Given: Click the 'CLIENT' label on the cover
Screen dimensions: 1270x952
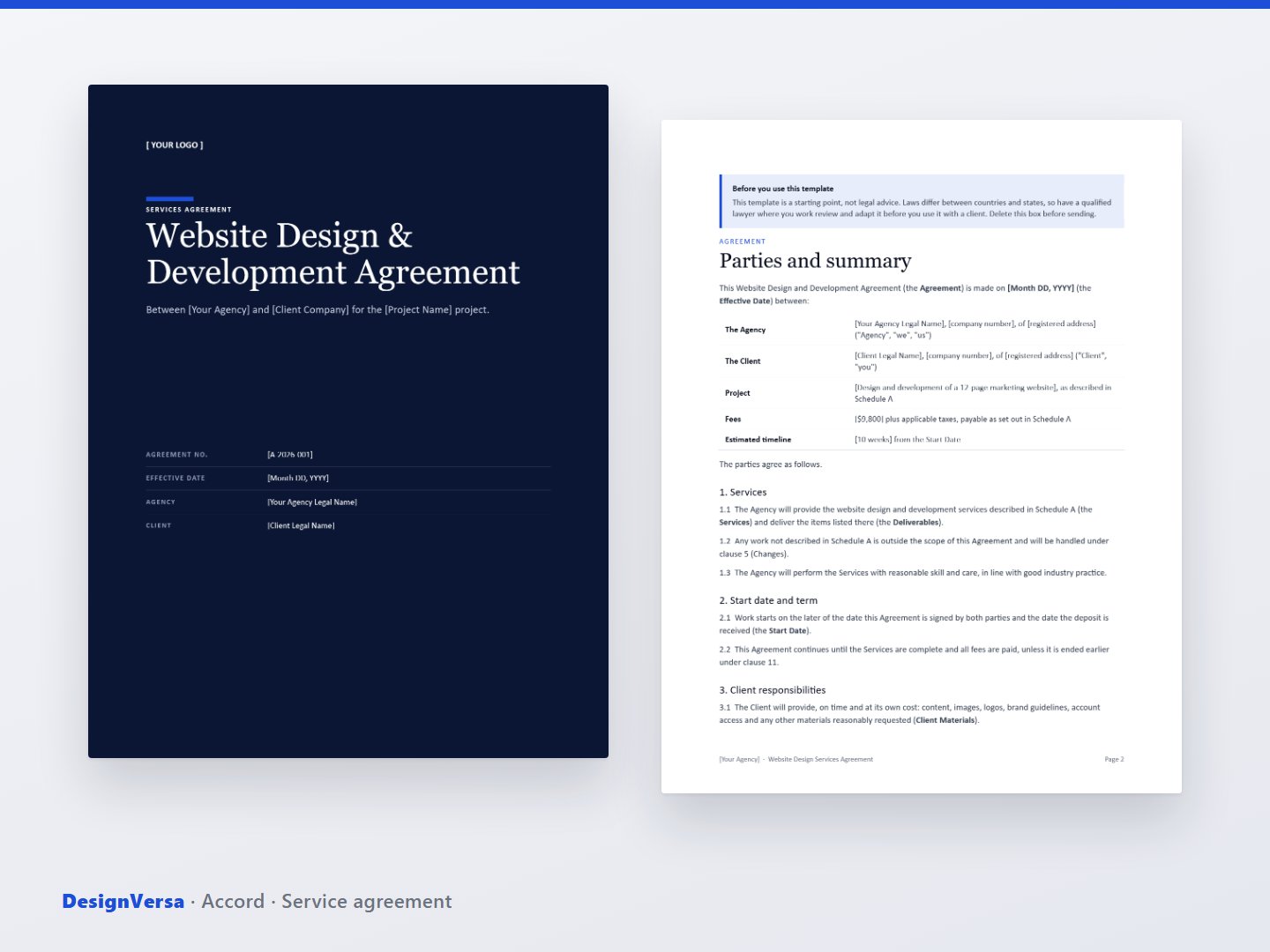Looking at the screenshot, I should 159,526.
